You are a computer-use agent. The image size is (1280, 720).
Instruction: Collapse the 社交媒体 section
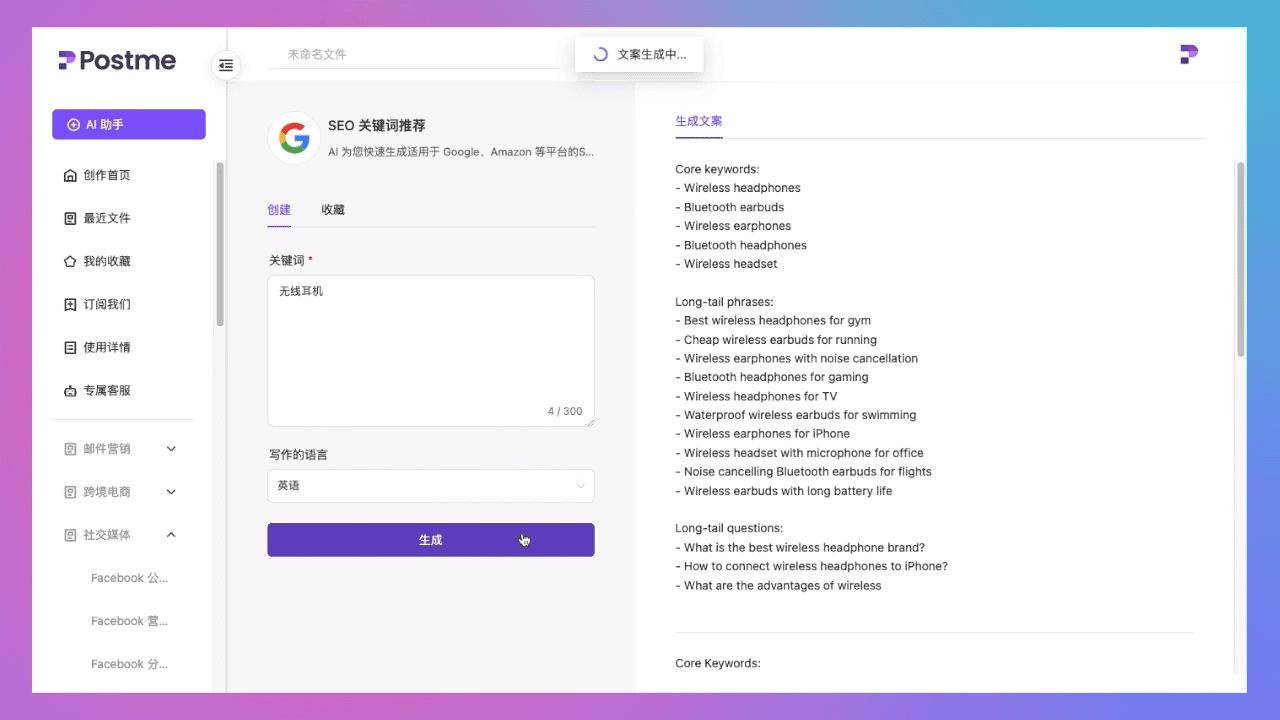170,534
